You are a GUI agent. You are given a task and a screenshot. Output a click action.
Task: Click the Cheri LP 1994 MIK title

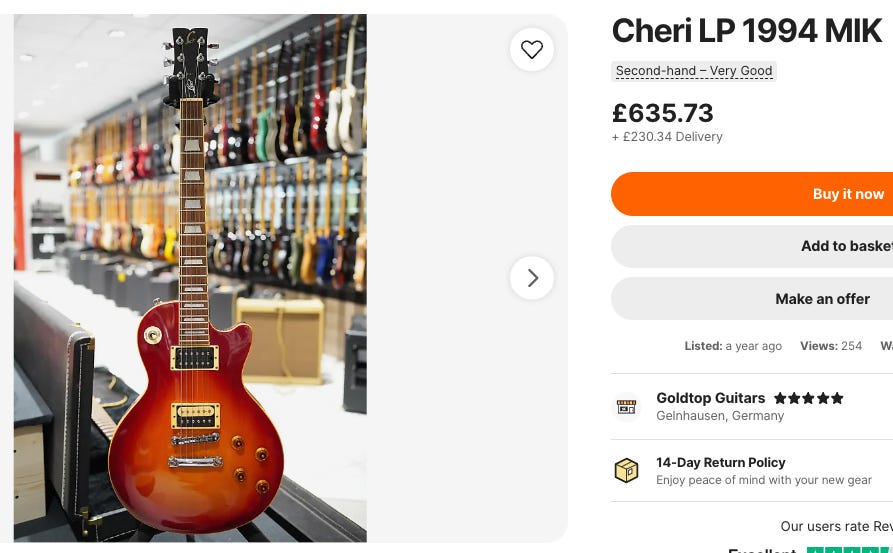pyautogui.click(x=746, y=32)
